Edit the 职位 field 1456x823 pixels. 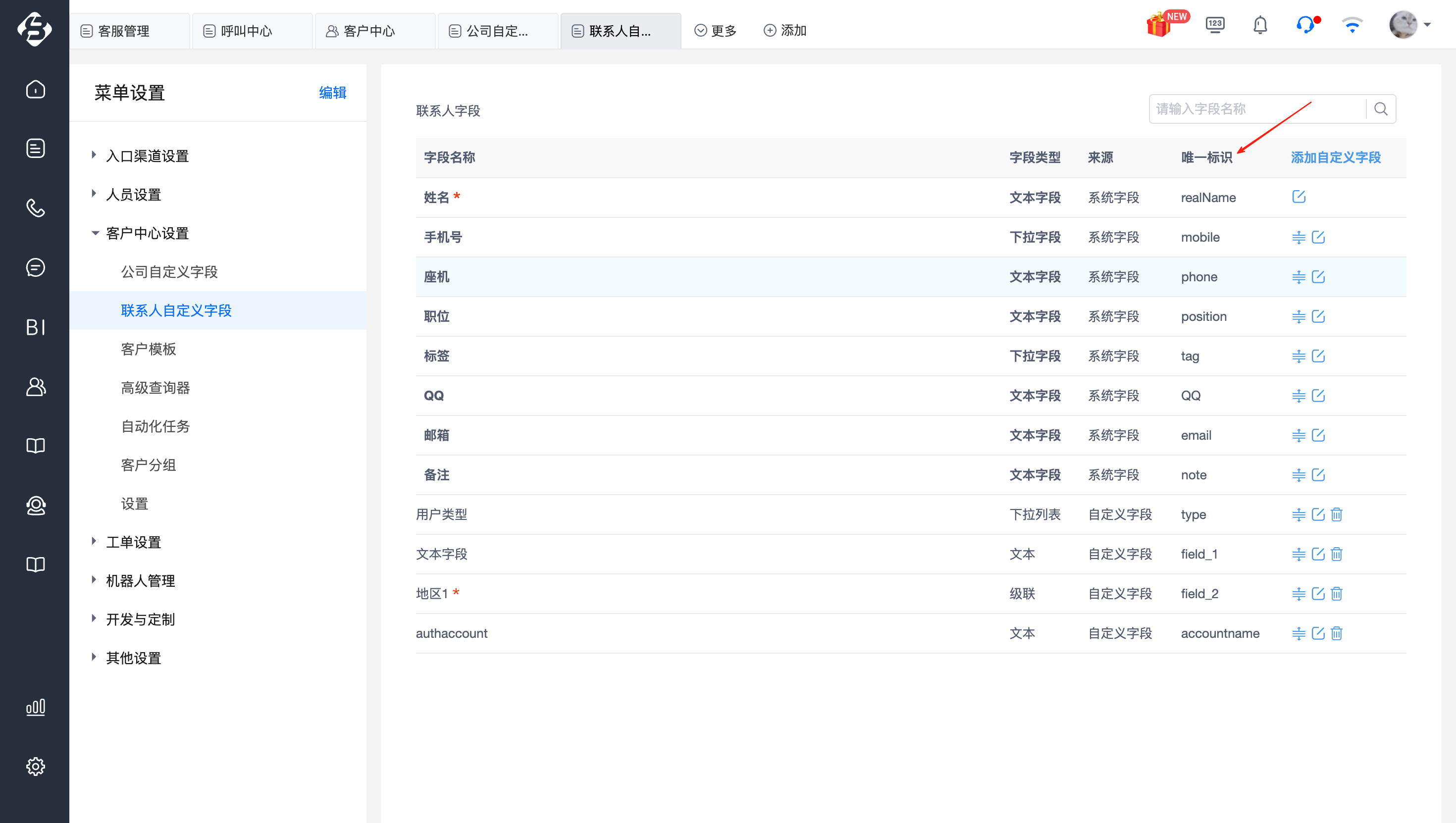1317,316
